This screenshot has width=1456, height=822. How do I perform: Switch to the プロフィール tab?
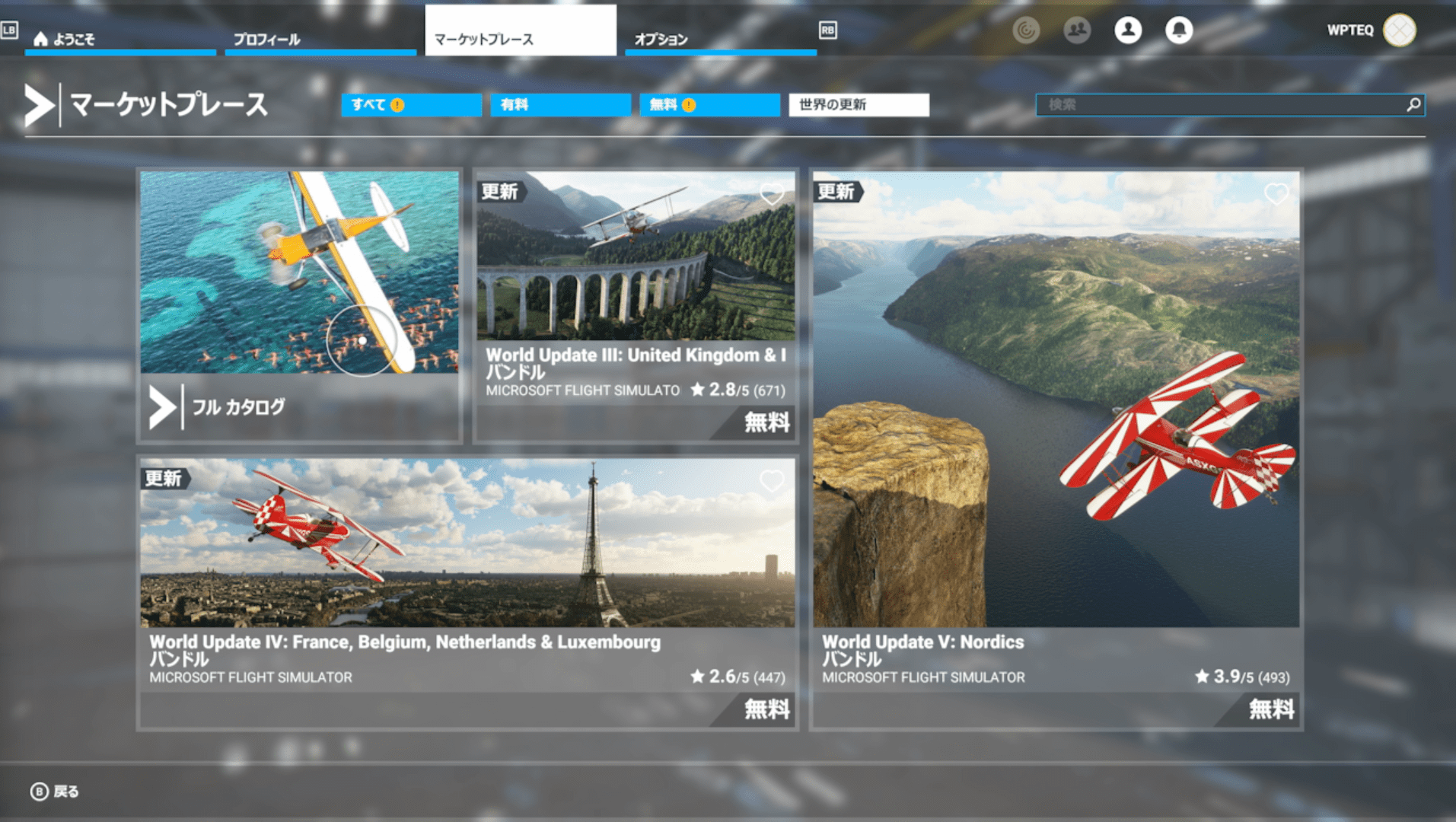coord(320,38)
